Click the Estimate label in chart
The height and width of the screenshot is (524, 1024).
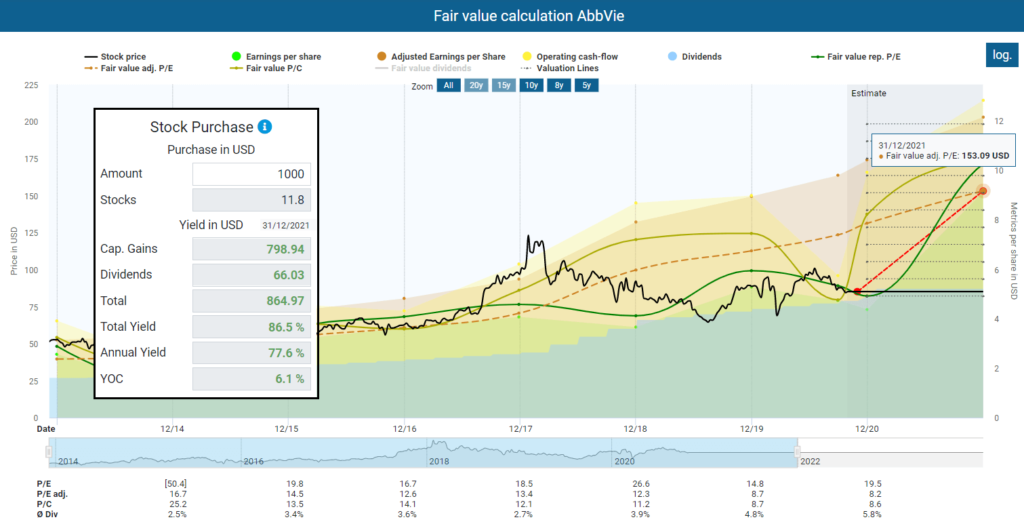click(x=869, y=93)
